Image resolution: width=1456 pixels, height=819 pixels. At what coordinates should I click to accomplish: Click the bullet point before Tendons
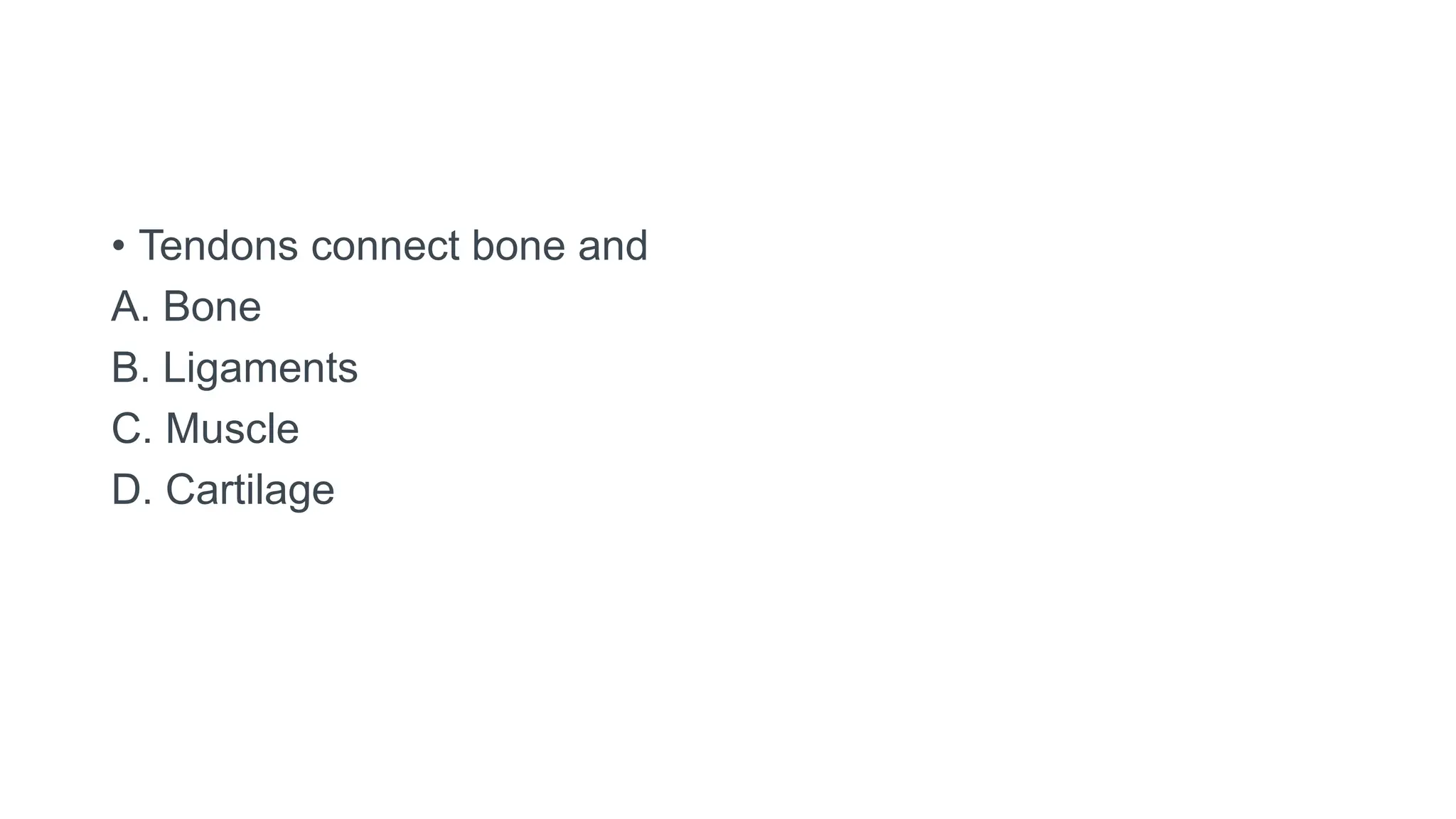(119, 247)
